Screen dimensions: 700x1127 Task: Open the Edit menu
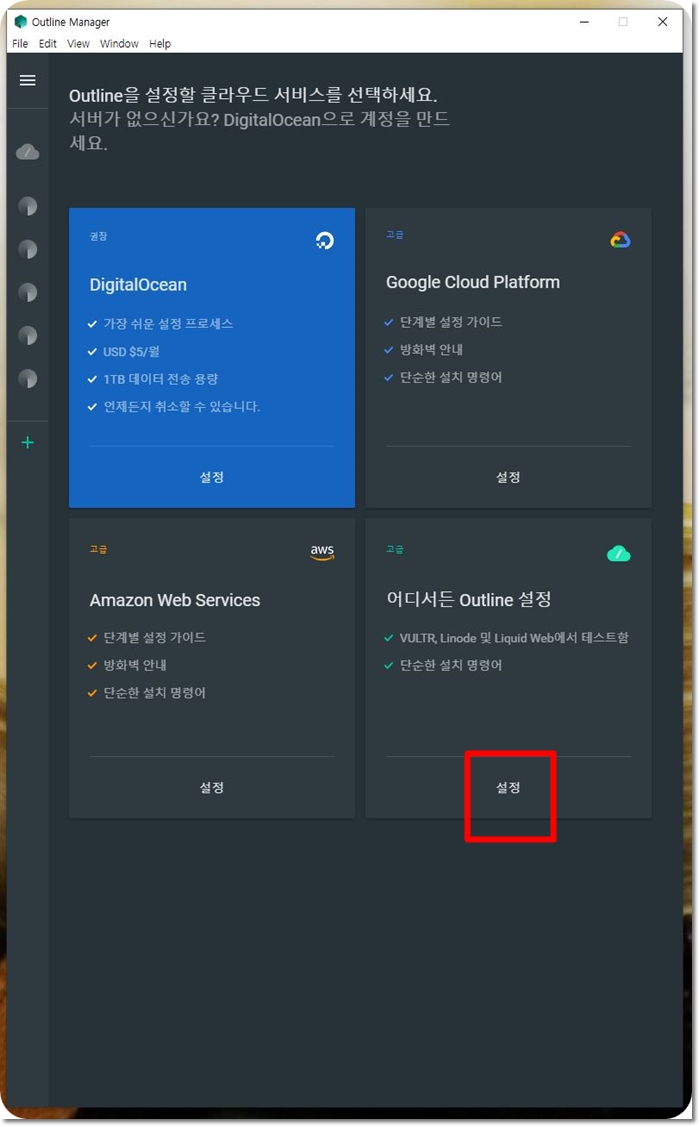click(47, 44)
